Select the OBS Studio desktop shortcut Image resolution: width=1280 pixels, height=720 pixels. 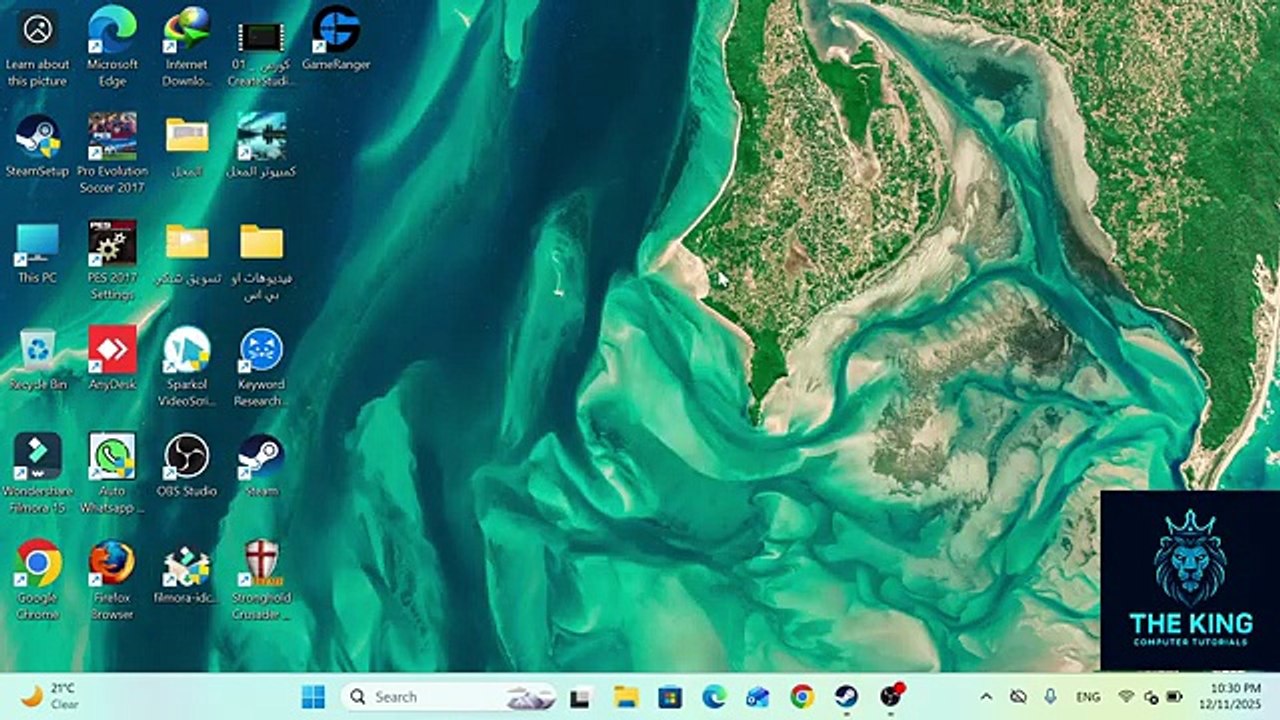[187, 467]
